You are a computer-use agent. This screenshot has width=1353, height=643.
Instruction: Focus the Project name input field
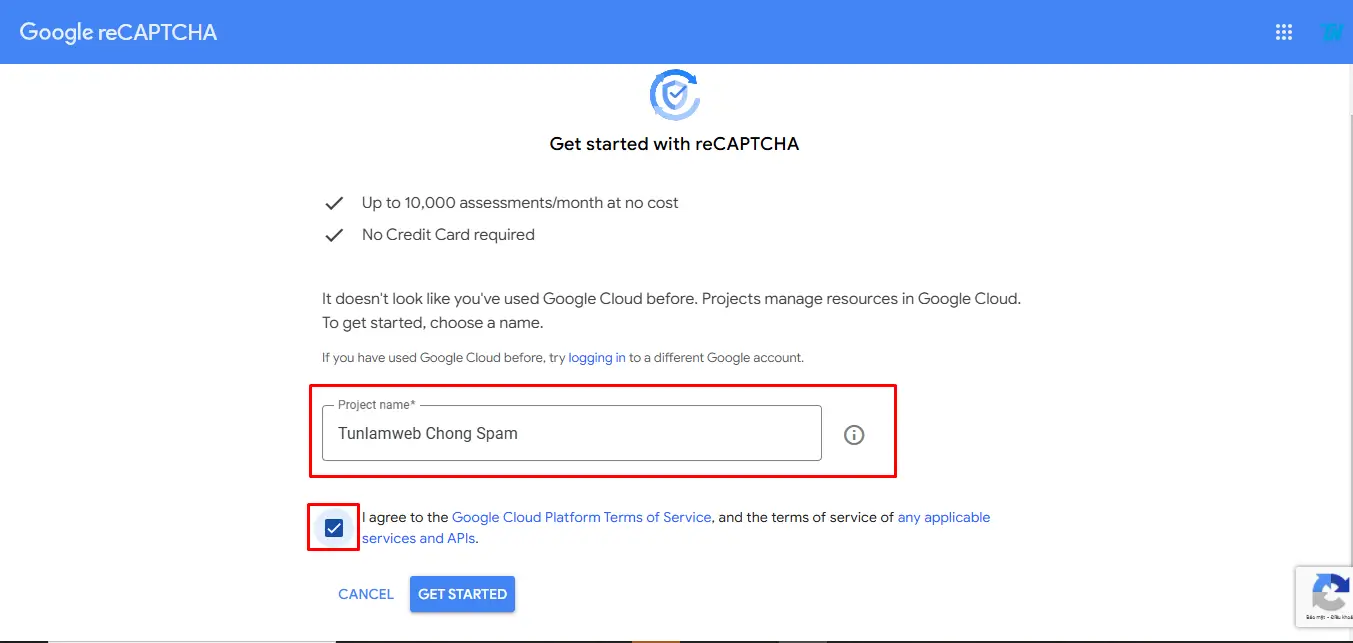[x=572, y=433]
